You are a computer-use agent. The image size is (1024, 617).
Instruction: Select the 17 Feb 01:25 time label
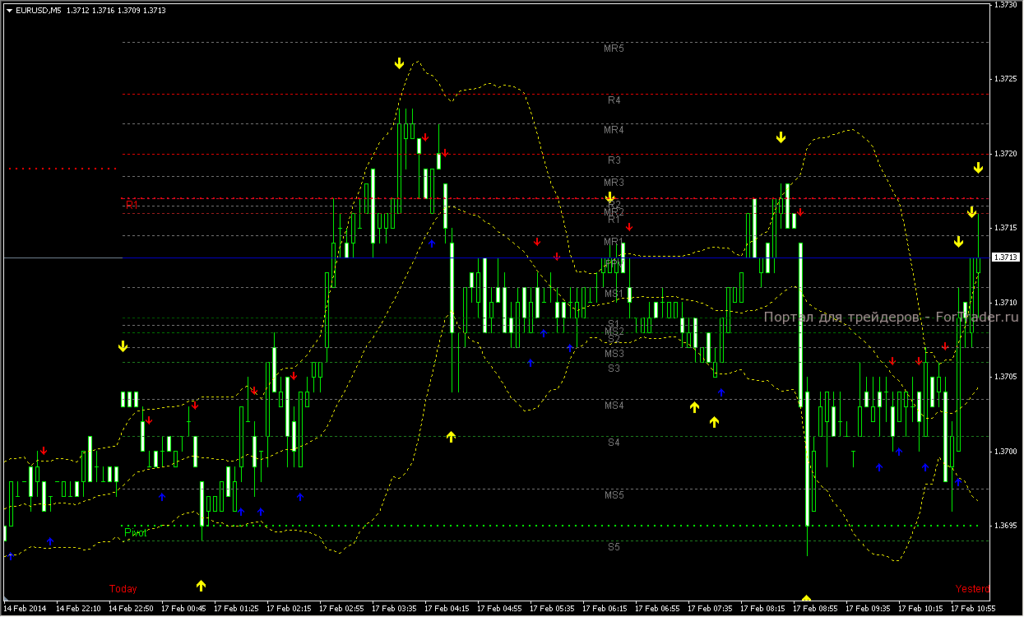(236, 609)
